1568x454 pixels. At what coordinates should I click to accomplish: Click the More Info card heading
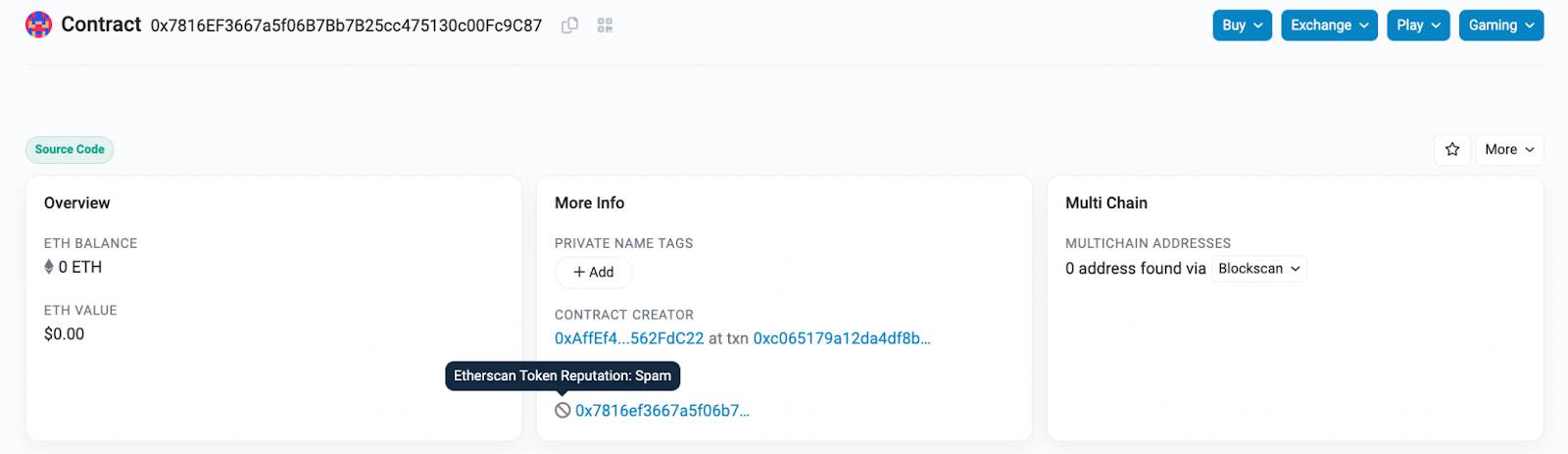click(x=589, y=203)
